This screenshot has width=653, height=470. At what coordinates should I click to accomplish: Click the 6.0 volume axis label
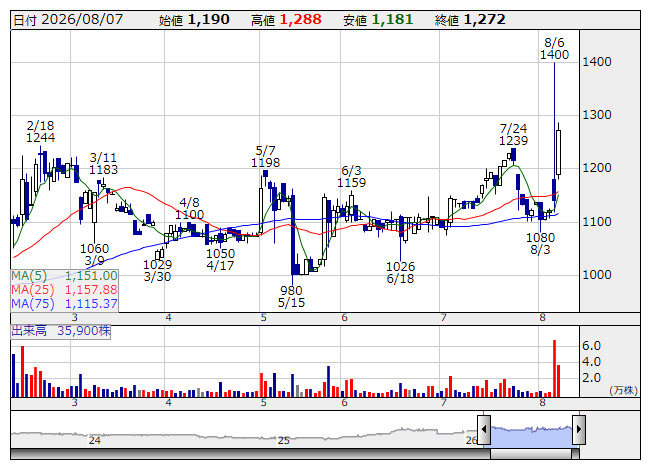point(591,346)
